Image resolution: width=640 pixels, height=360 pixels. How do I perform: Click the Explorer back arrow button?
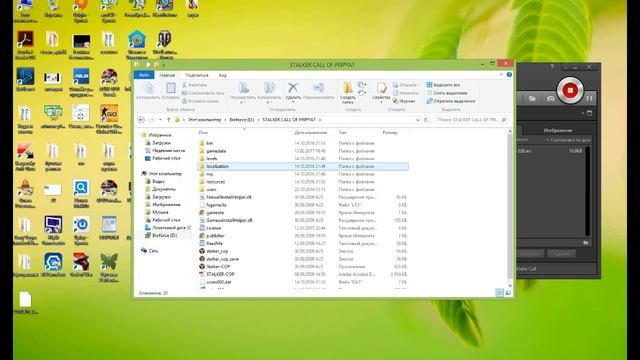point(141,120)
